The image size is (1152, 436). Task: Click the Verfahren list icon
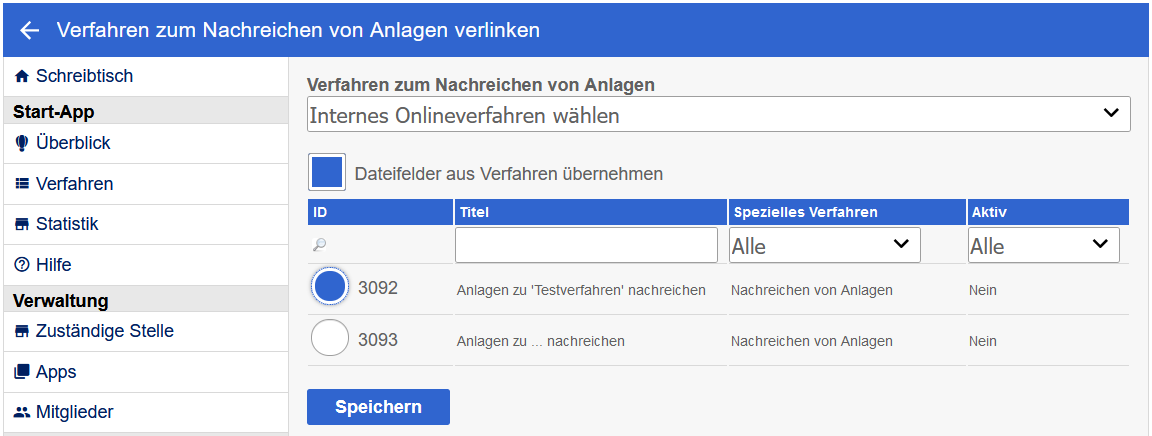[x=22, y=184]
